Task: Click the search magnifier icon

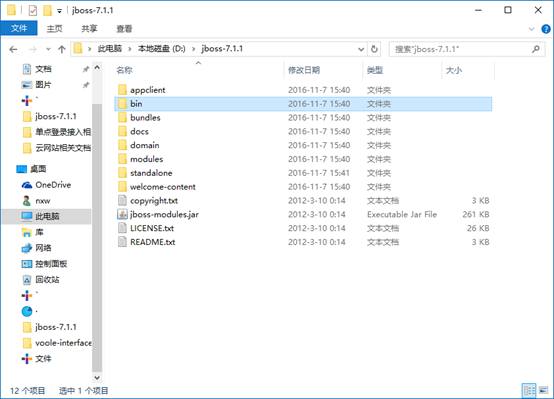Action: click(536, 49)
